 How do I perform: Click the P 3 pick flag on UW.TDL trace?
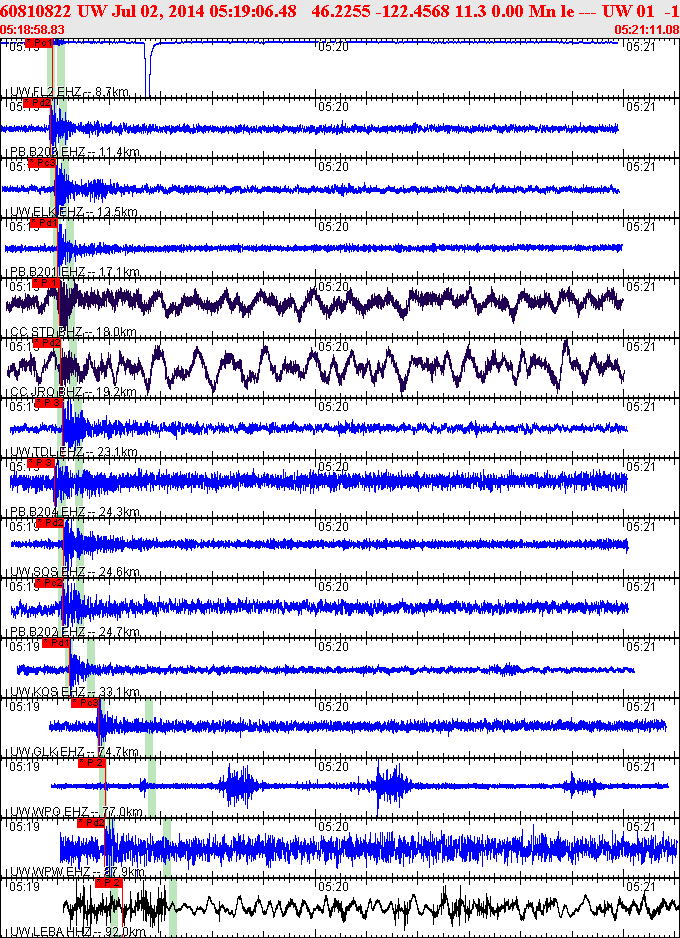click(x=50, y=403)
